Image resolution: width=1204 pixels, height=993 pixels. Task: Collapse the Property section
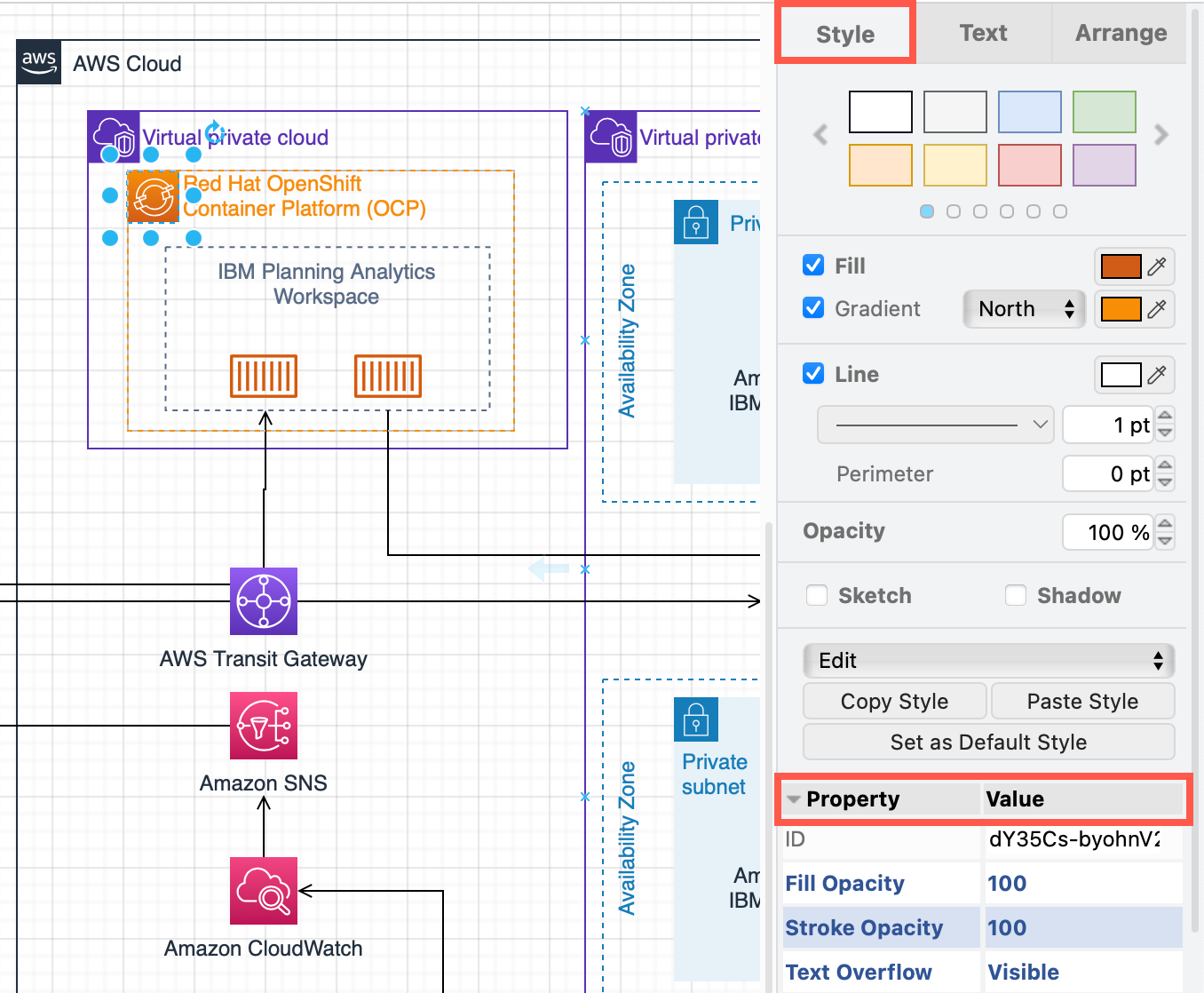[x=794, y=799]
